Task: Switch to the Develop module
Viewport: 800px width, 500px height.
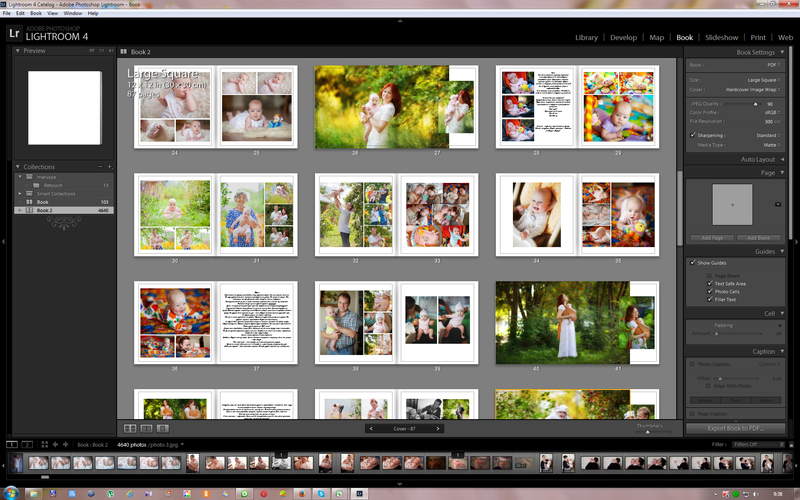Action: [x=623, y=37]
